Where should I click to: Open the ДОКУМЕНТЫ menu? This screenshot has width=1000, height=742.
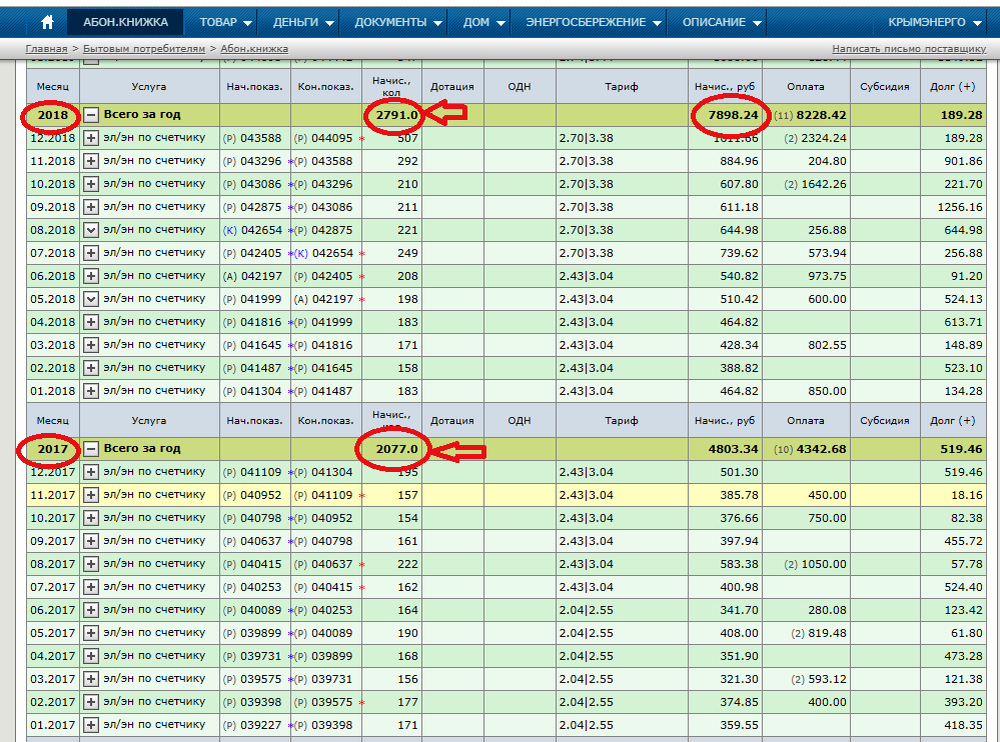tap(399, 22)
